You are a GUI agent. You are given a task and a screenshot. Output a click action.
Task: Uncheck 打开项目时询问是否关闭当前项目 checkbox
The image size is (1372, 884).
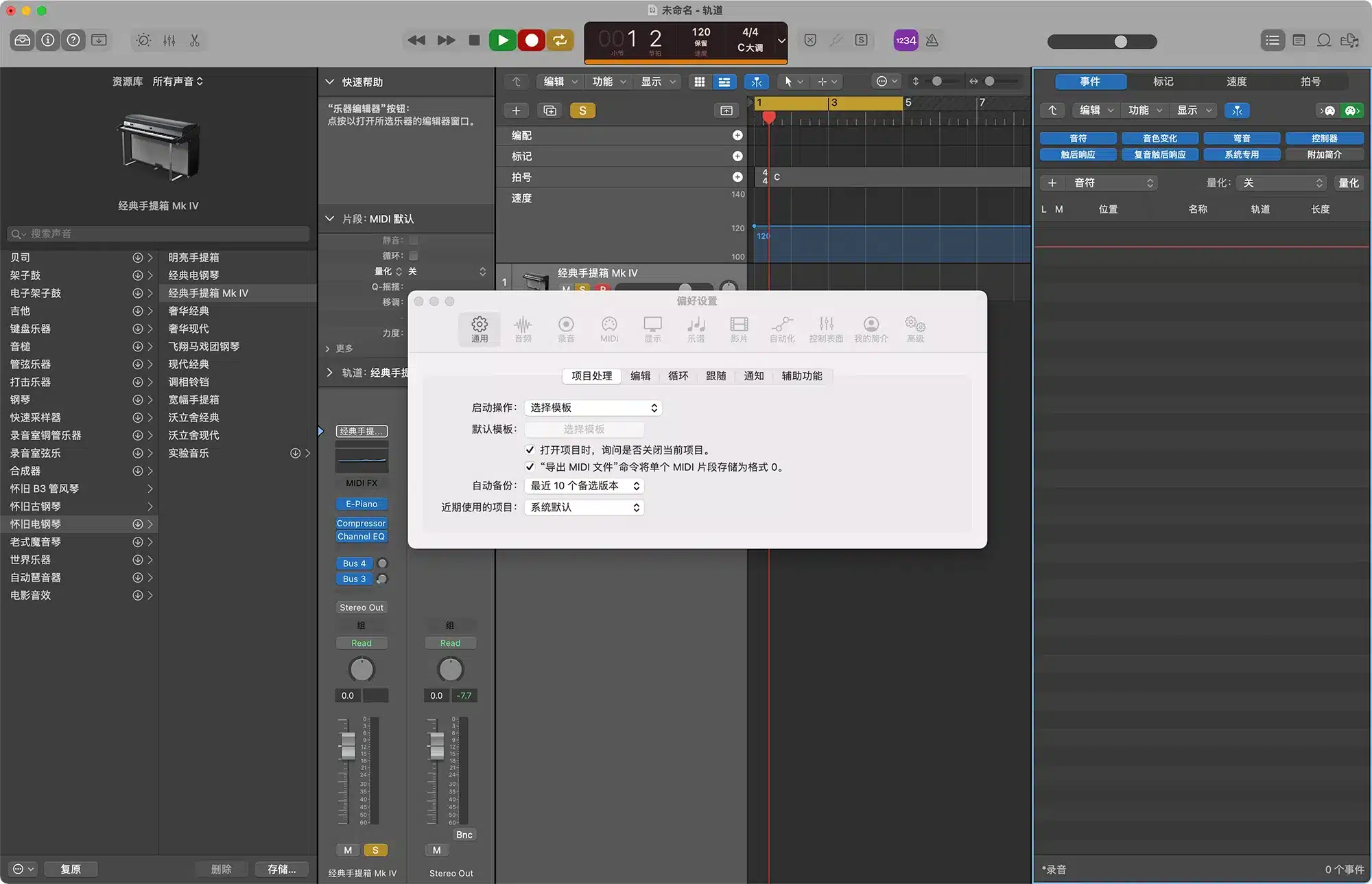tap(530, 450)
